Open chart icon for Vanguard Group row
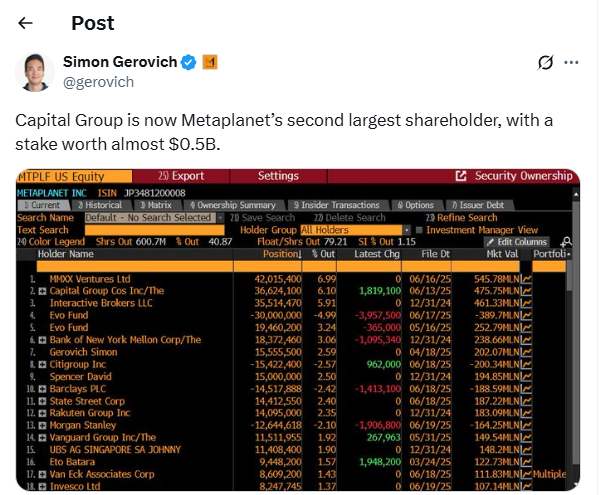599x495 pixels. (526, 438)
